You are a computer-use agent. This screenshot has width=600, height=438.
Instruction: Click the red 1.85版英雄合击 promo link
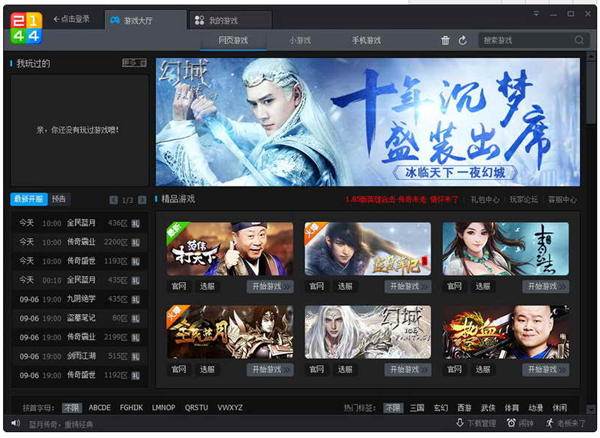pos(401,199)
